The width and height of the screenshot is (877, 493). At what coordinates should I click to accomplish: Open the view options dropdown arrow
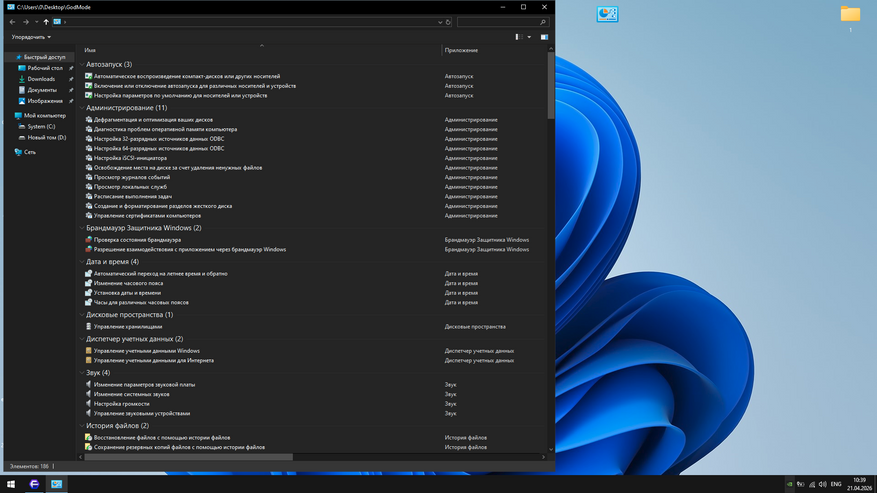click(529, 37)
